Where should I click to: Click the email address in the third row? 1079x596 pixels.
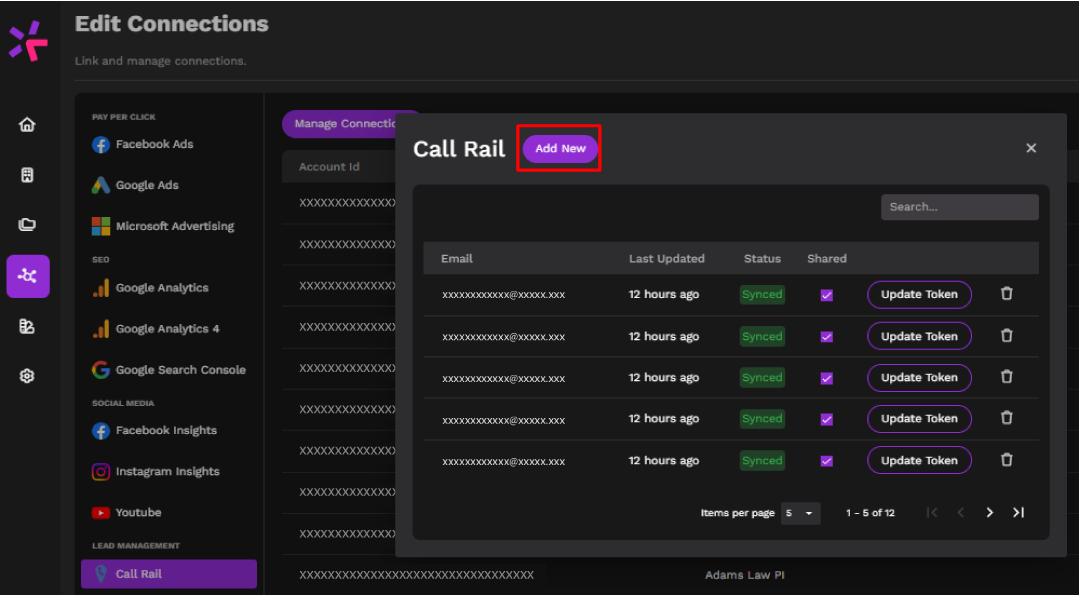(x=504, y=379)
